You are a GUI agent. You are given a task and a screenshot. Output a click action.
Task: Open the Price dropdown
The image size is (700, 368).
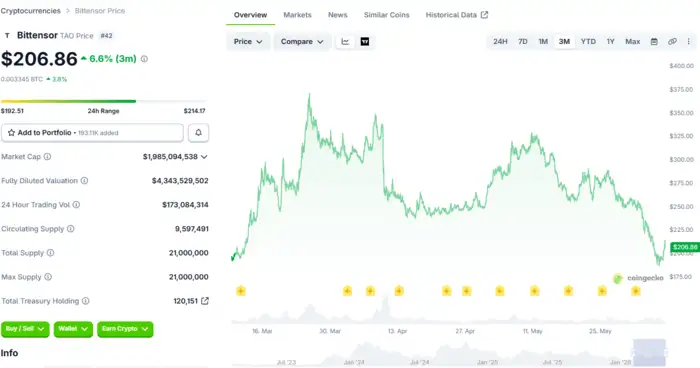coord(248,42)
